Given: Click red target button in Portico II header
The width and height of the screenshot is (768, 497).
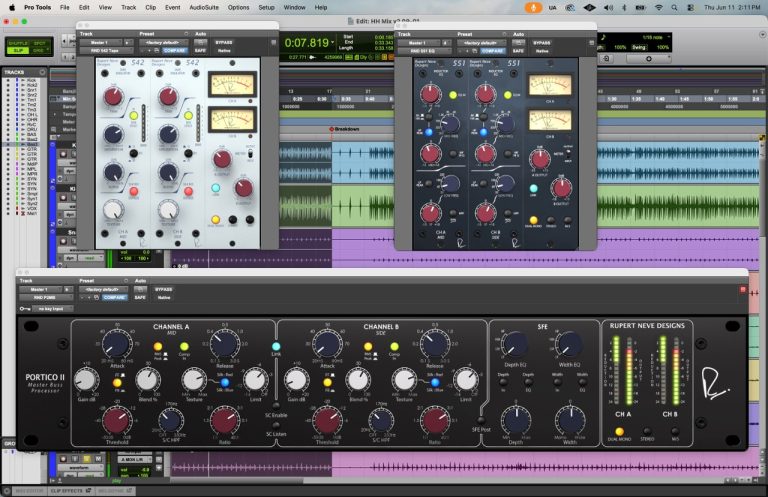Looking at the screenshot, I should pyautogui.click(x=743, y=290).
